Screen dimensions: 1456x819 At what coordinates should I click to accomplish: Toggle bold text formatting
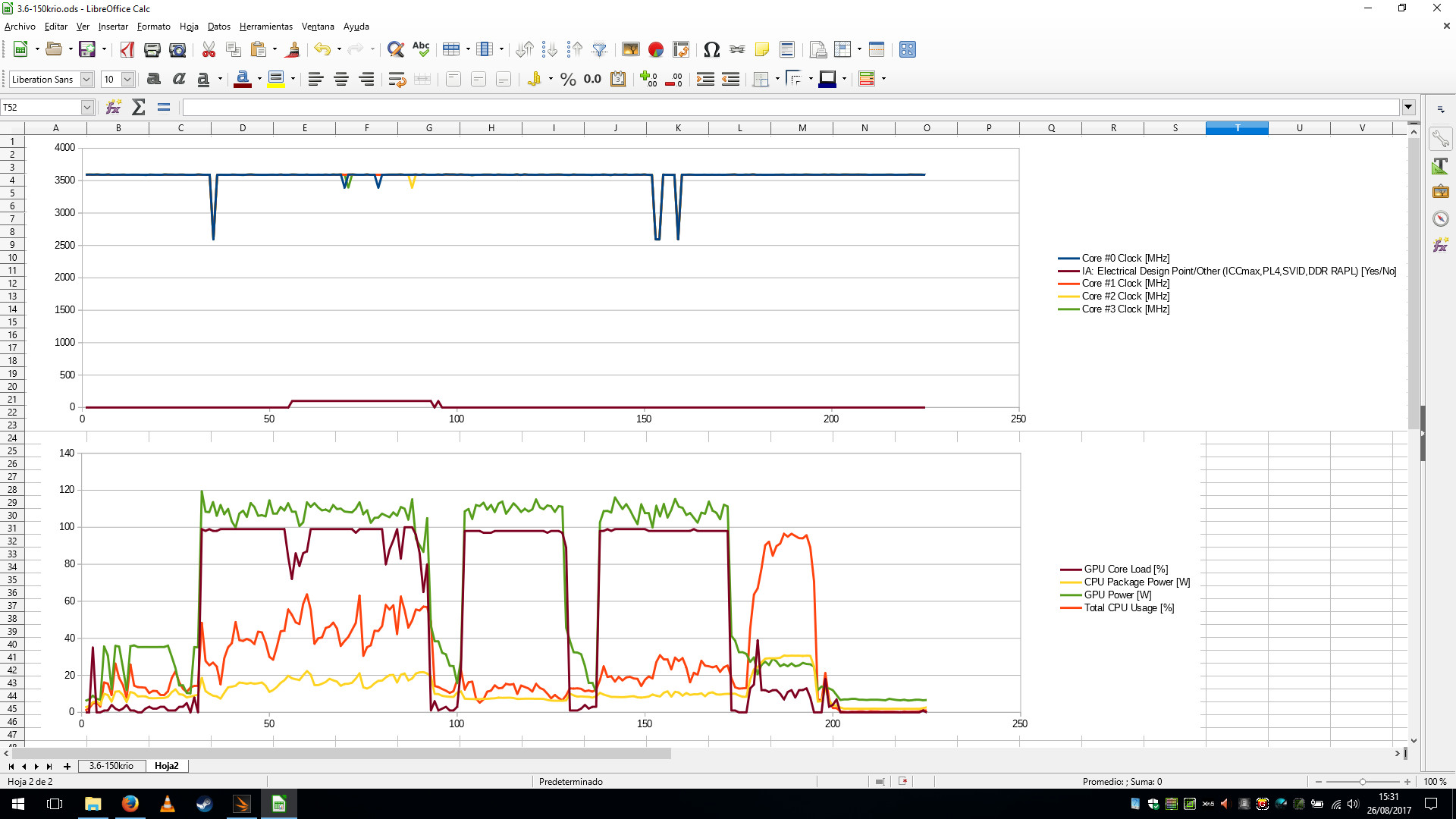(154, 79)
